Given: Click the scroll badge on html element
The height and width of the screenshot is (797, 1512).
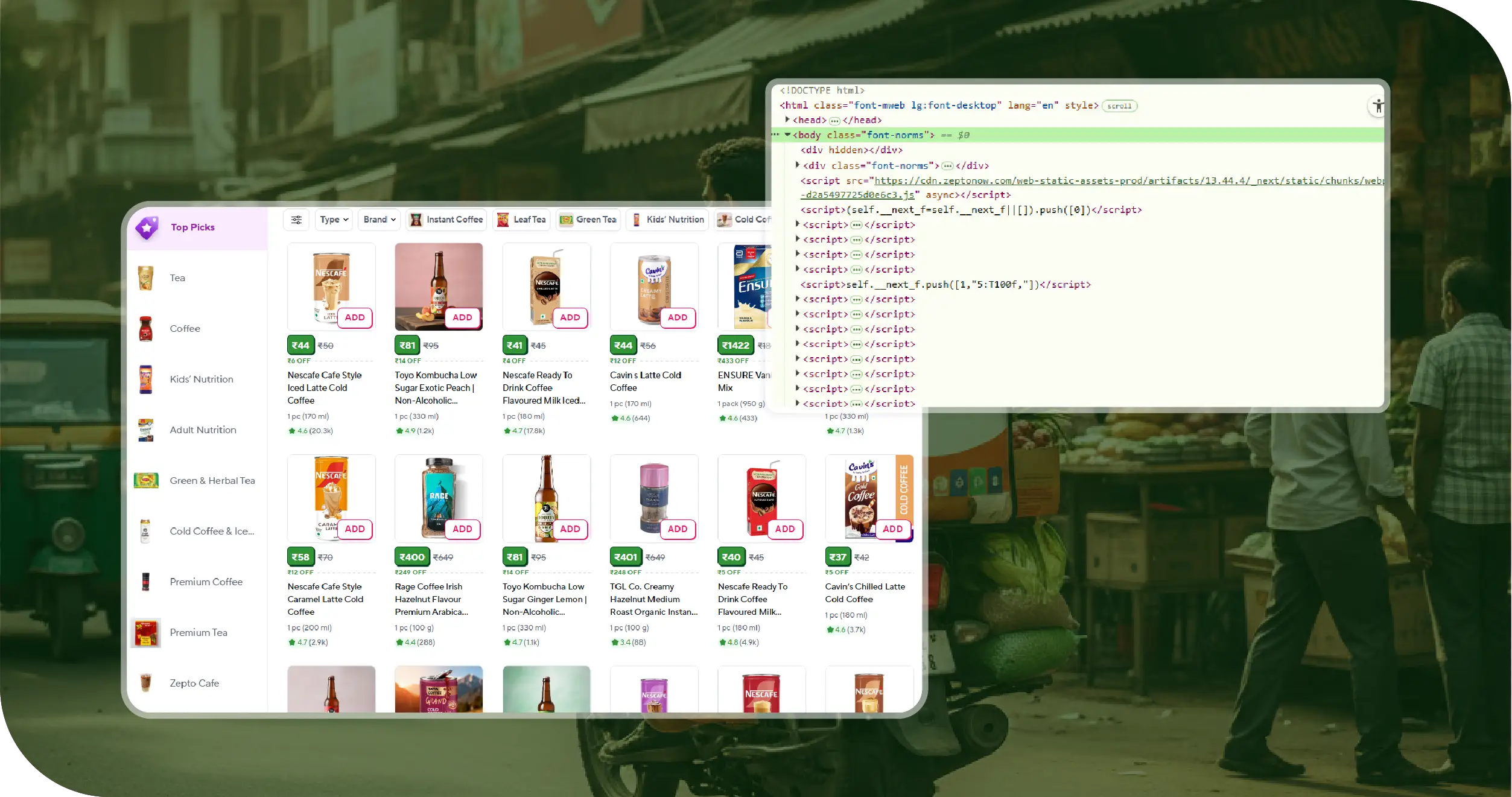Looking at the screenshot, I should pyautogui.click(x=1119, y=106).
